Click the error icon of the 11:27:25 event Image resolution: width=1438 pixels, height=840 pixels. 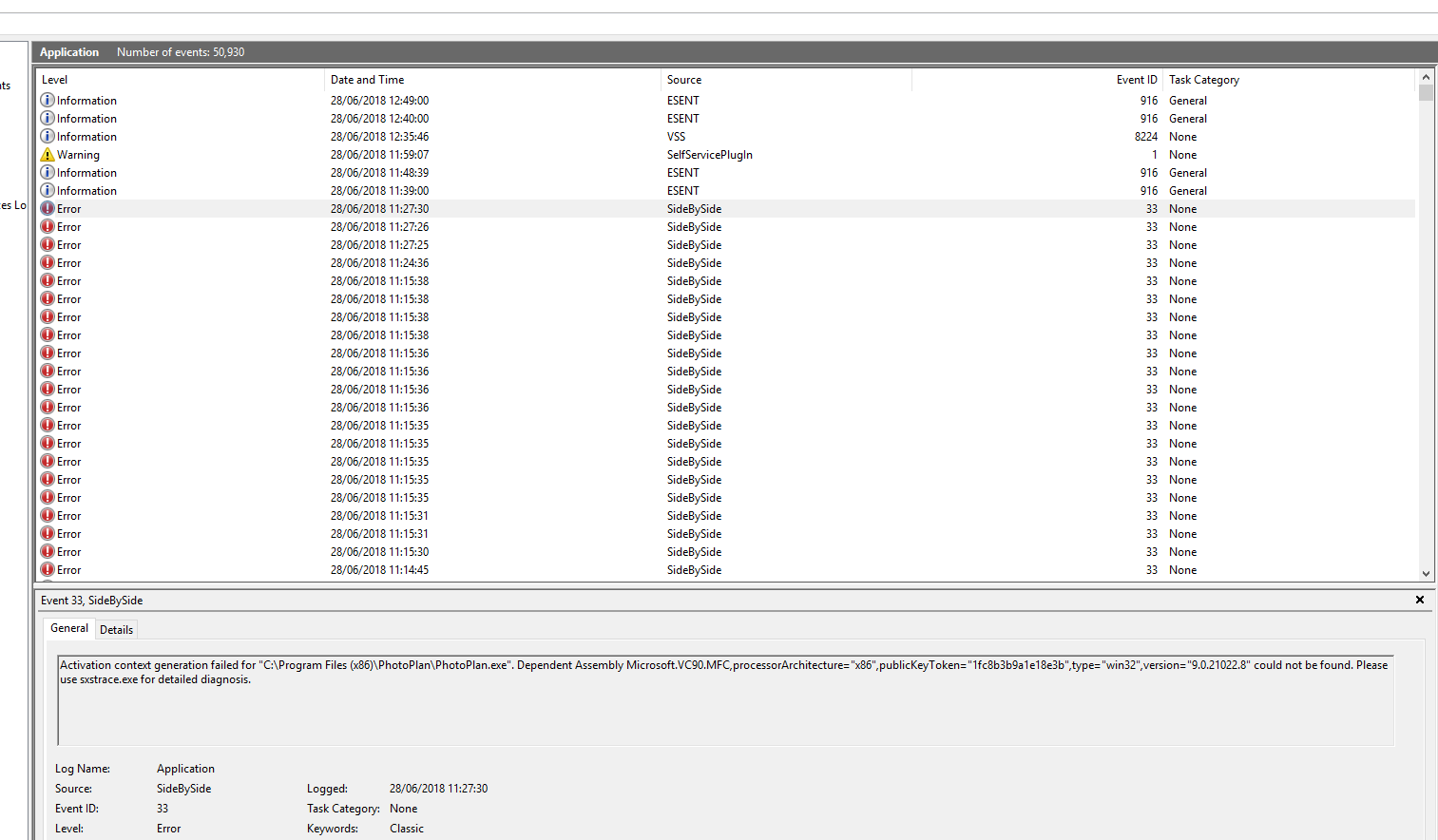[48, 244]
